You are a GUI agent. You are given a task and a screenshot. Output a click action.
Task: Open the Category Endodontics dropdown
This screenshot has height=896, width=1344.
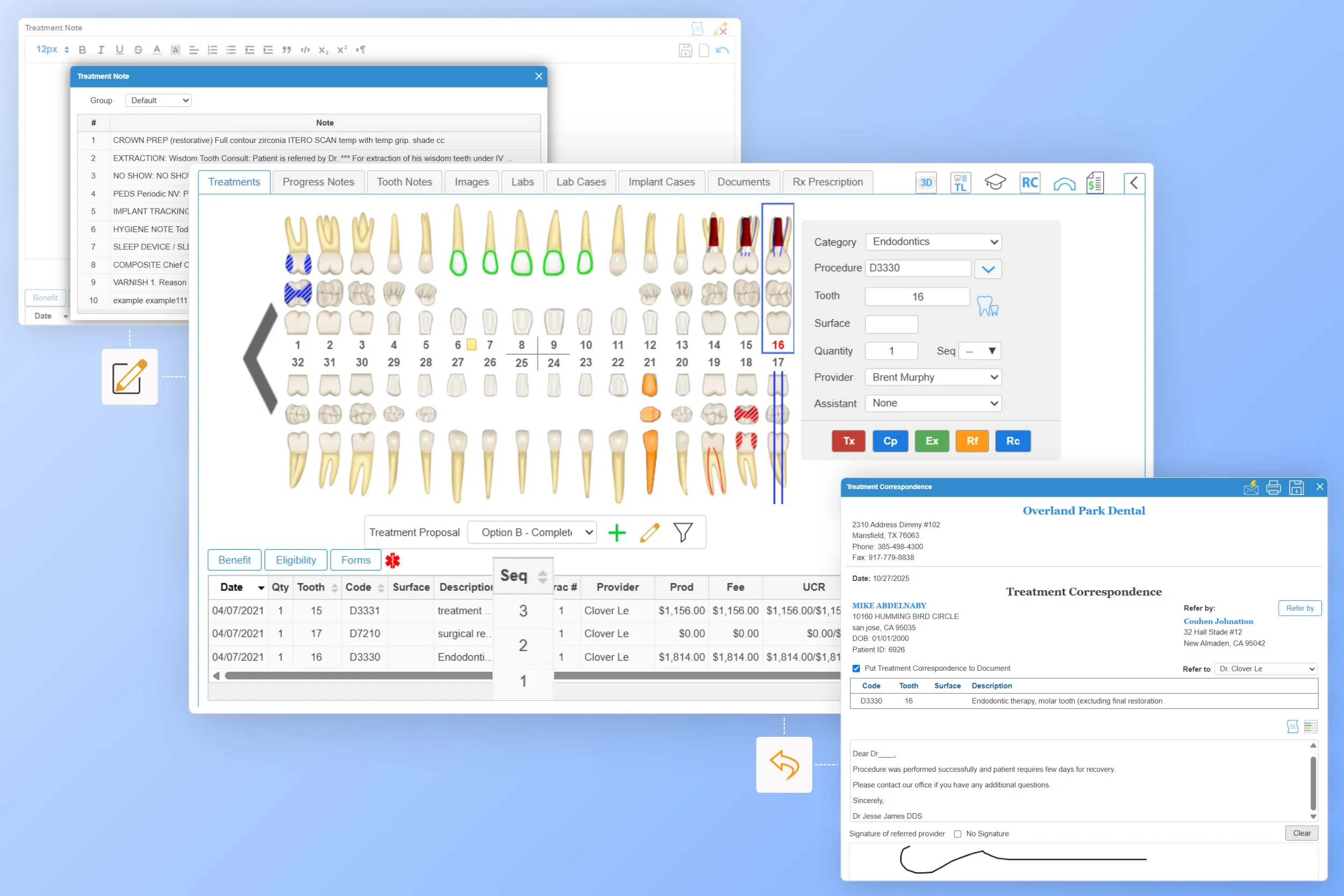pyautogui.click(x=933, y=242)
